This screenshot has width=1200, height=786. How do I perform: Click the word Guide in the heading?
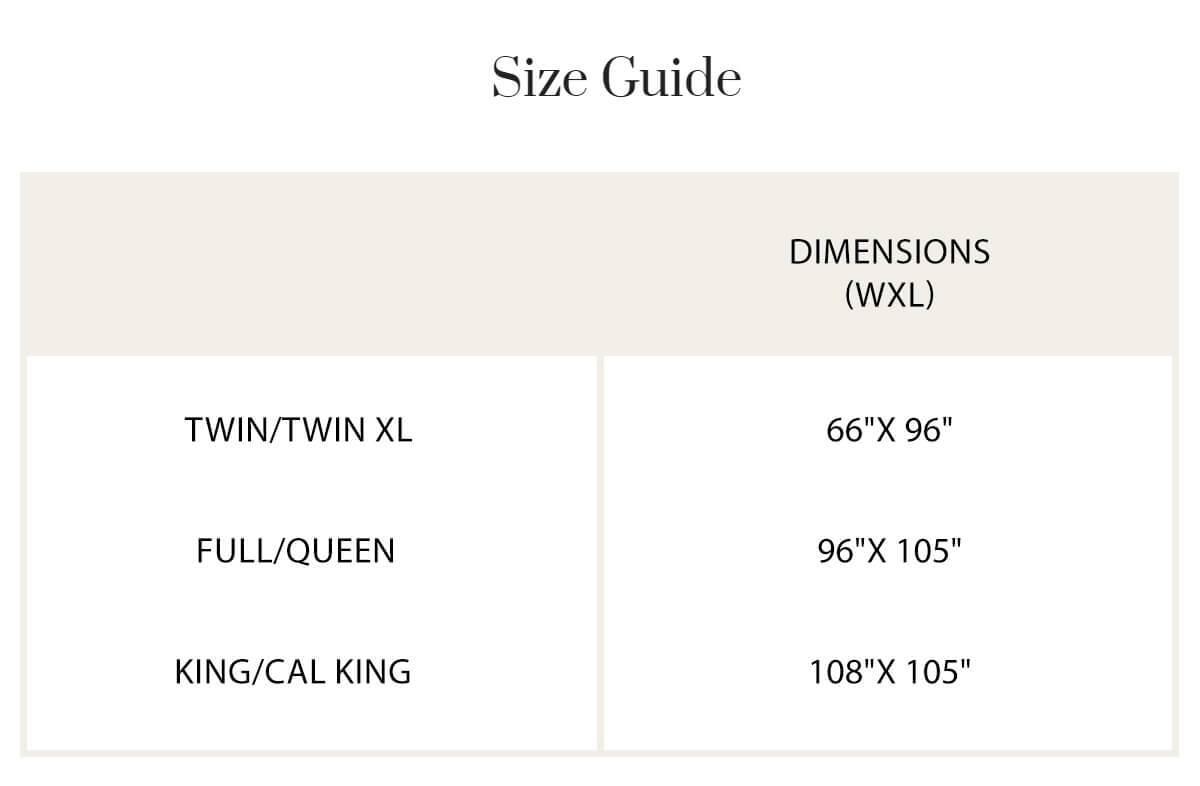[x=671, y=78]
